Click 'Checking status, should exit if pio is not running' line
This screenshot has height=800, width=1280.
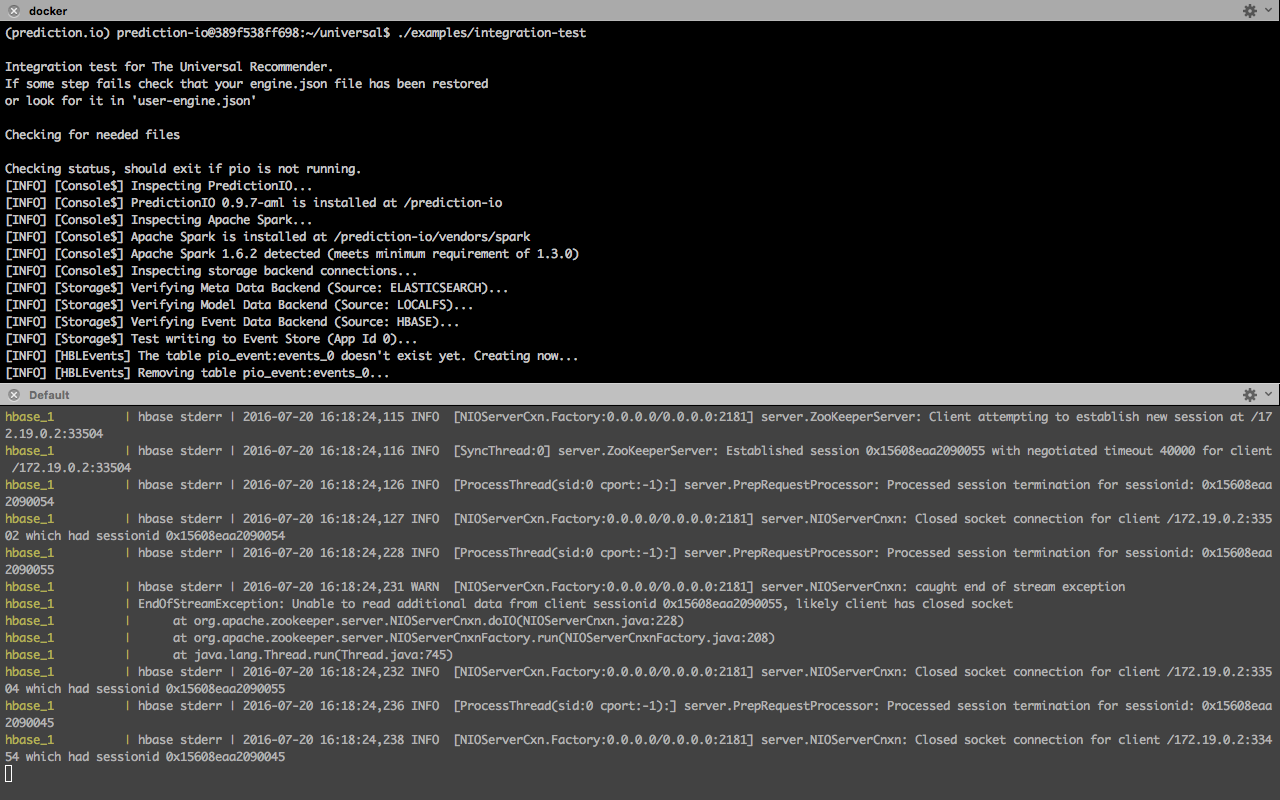(183, 169)
